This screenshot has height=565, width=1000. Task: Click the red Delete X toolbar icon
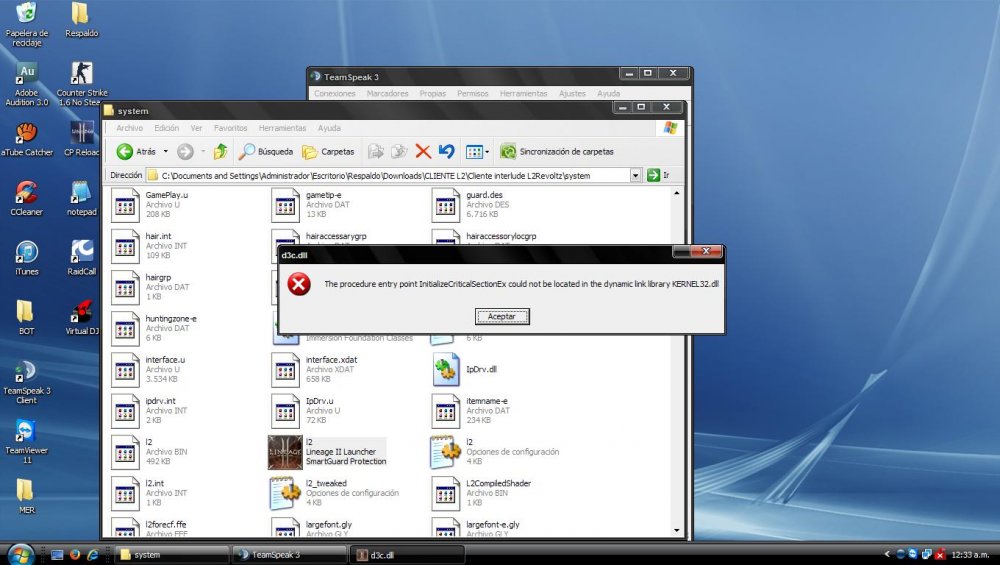pos(423,152)
